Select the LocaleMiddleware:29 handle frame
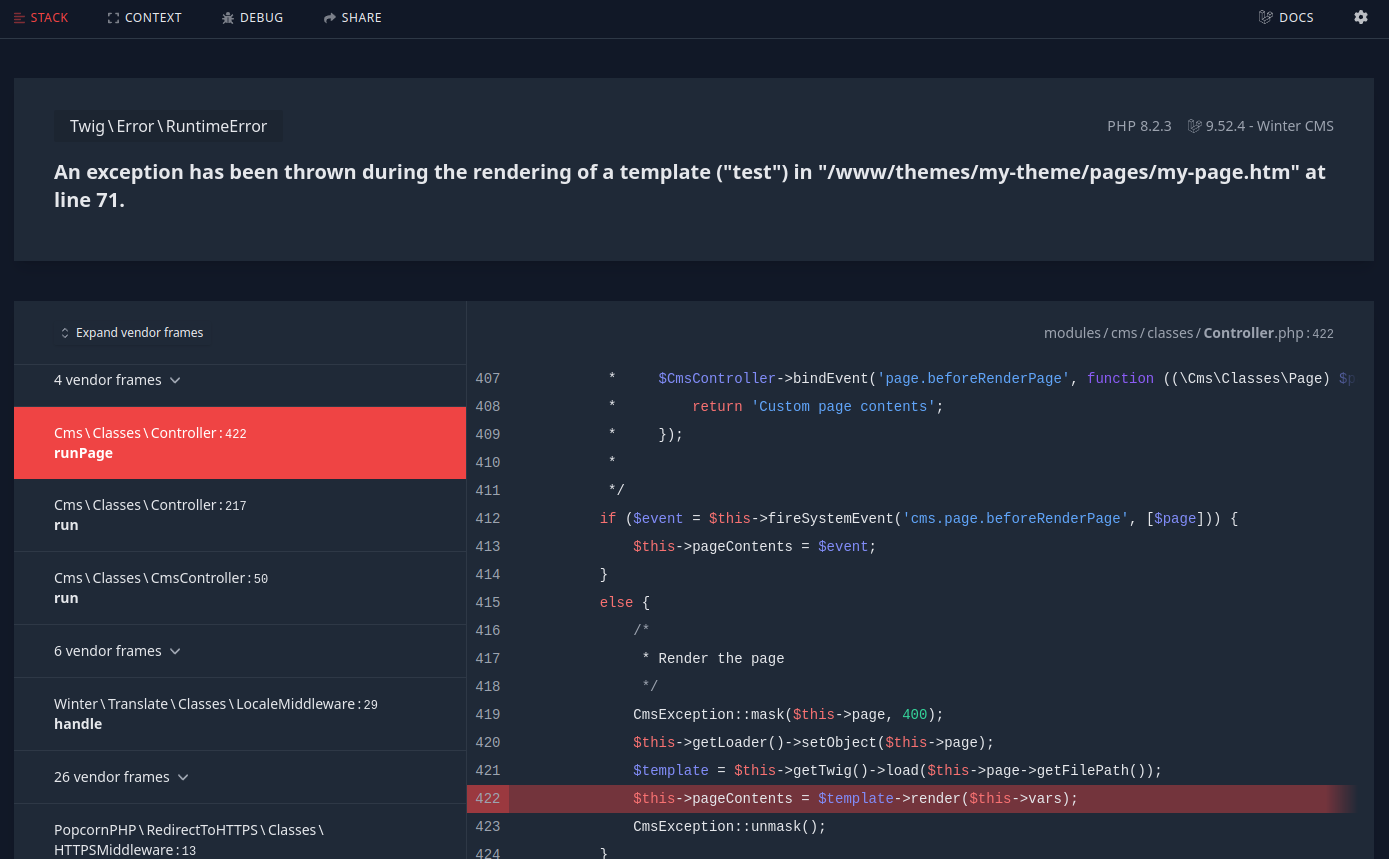 coord(240,714)
